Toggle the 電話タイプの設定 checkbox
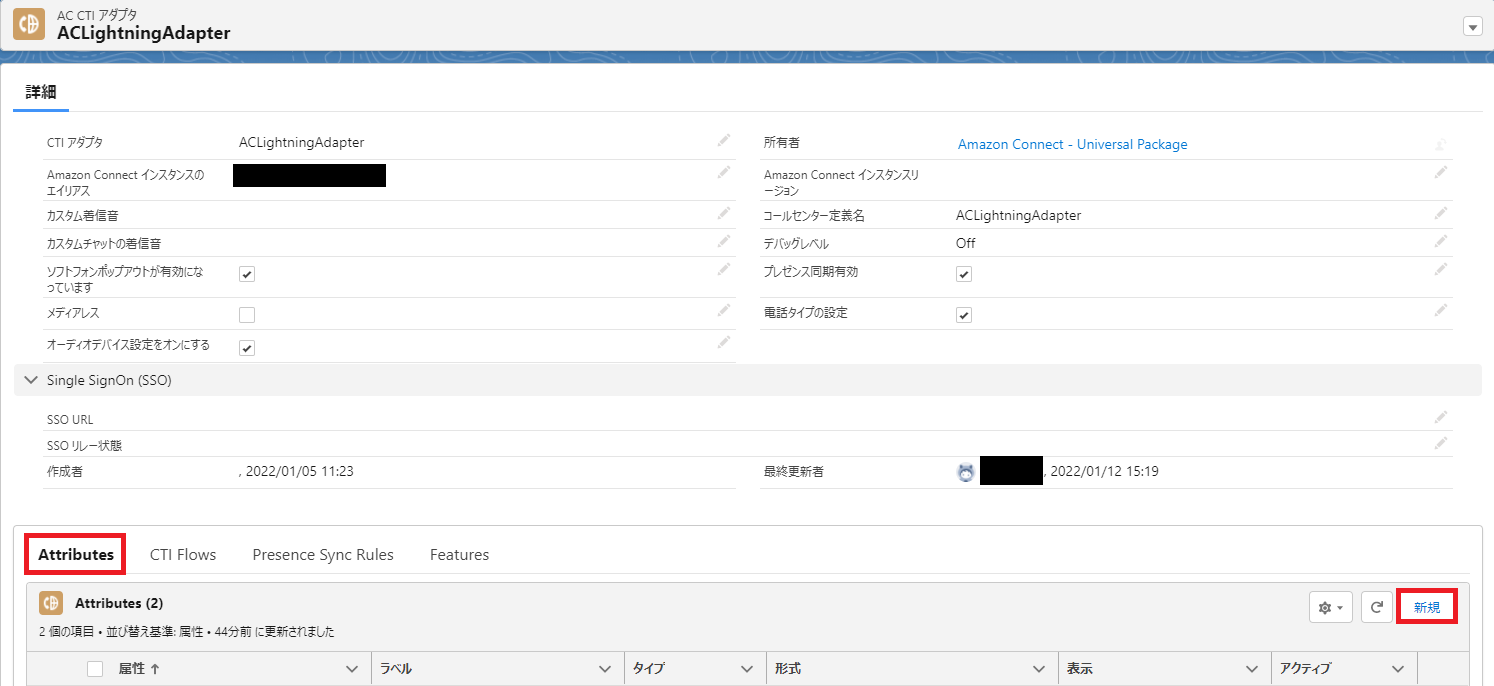 point(964,315)
